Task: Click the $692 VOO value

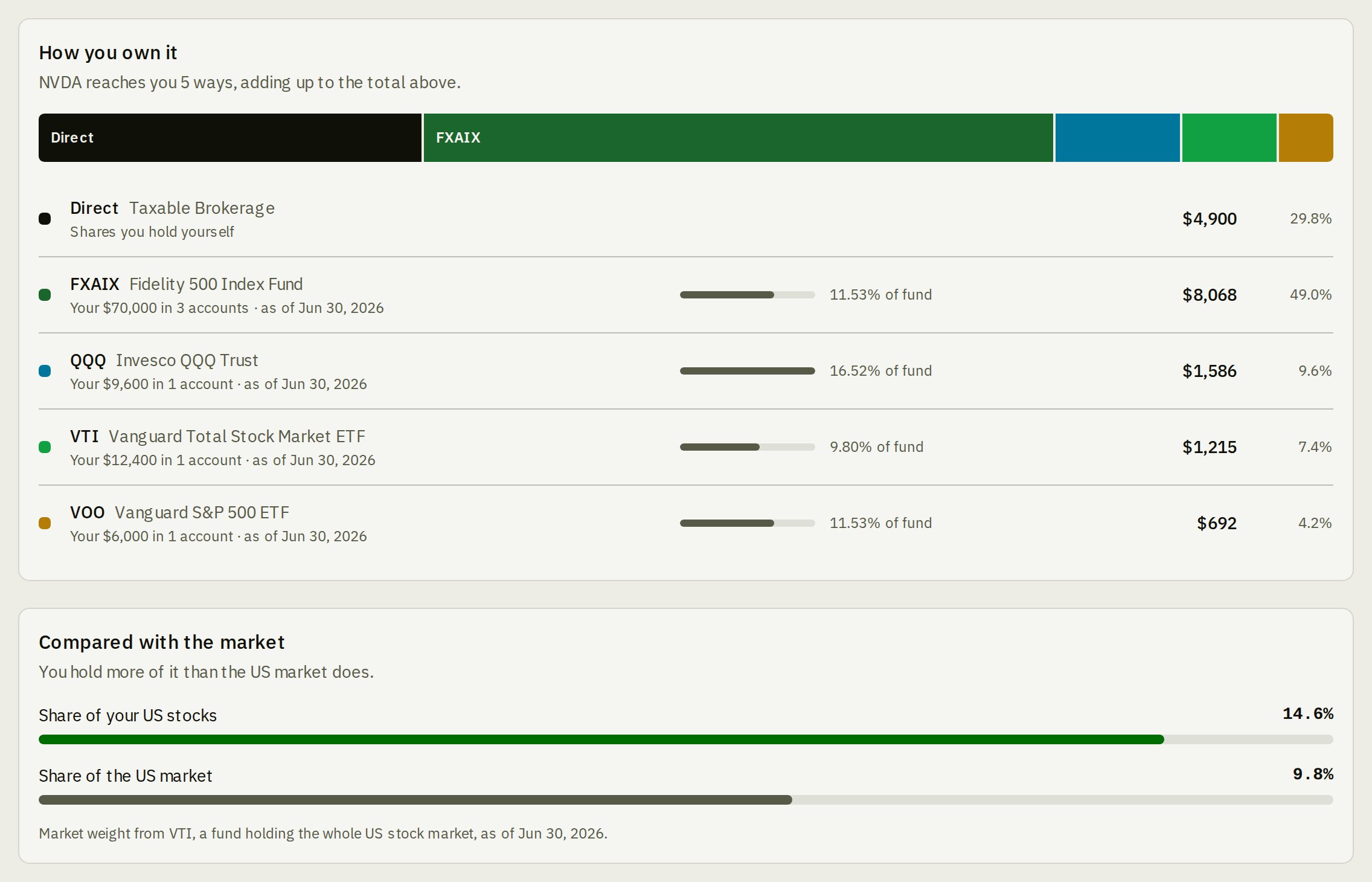Action: pos(1217,523)
